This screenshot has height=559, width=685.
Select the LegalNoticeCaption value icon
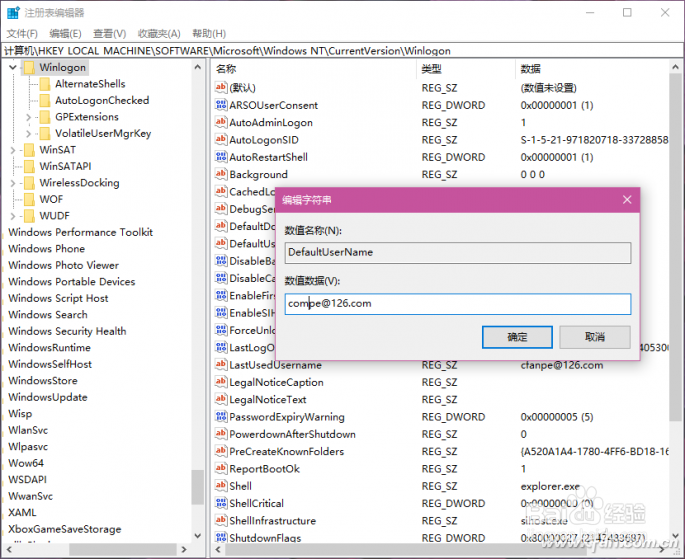[x=221, y=382]
